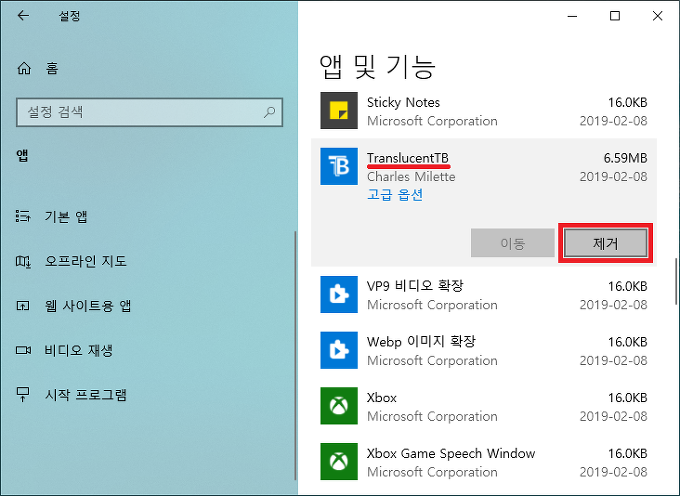Click the 시작 프로그램 icon
The width and height of the screenshot is (680, 496).
click(x=23, y=394)
